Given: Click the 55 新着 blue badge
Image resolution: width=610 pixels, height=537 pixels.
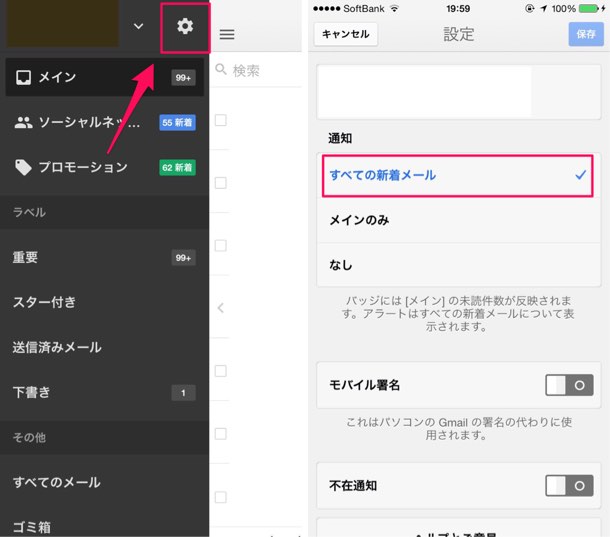Looking at the screenshot, I should click(177, 123).
